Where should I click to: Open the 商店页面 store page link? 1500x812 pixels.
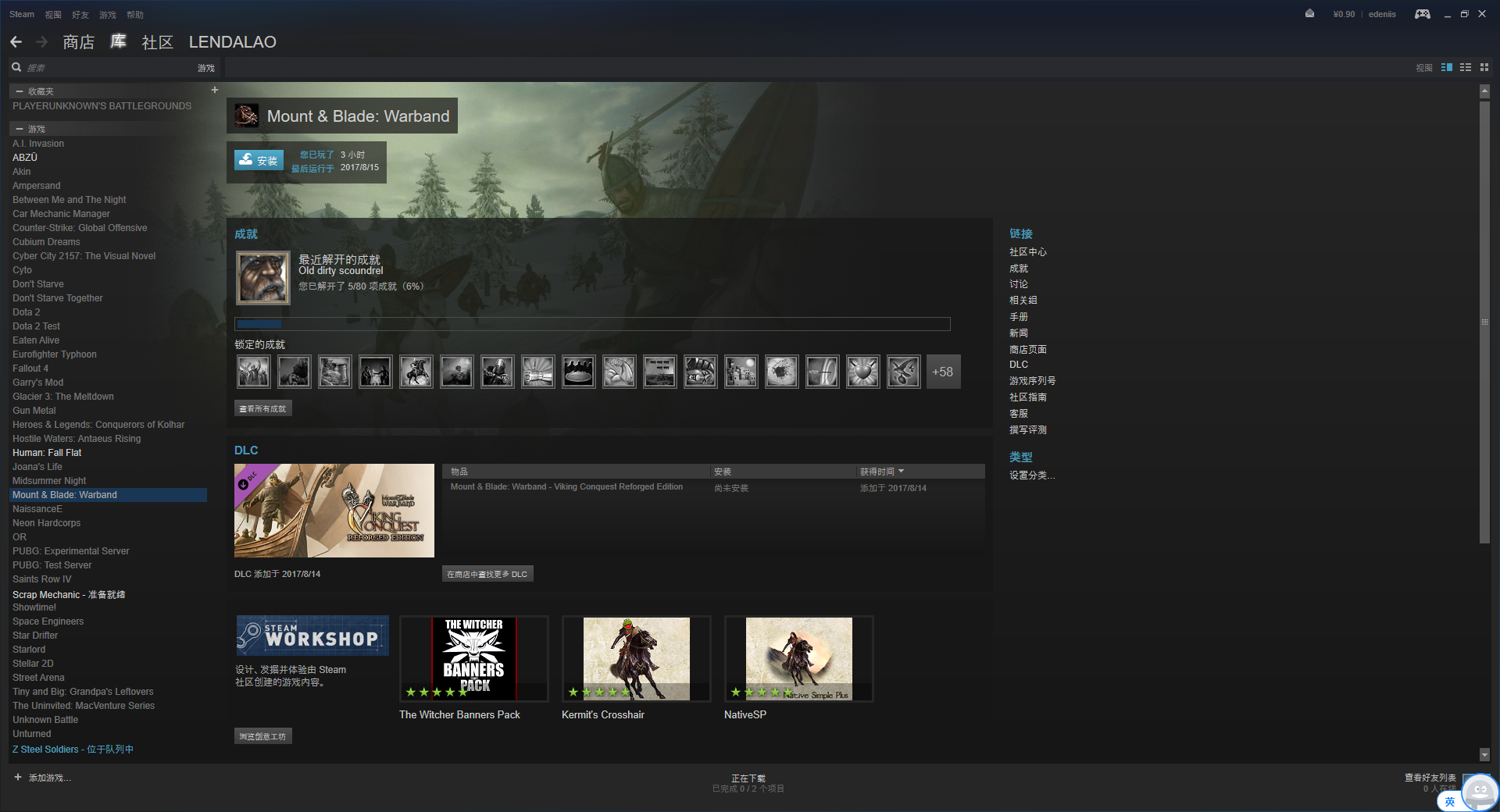pyautogui.click(x=1027, y=350)
